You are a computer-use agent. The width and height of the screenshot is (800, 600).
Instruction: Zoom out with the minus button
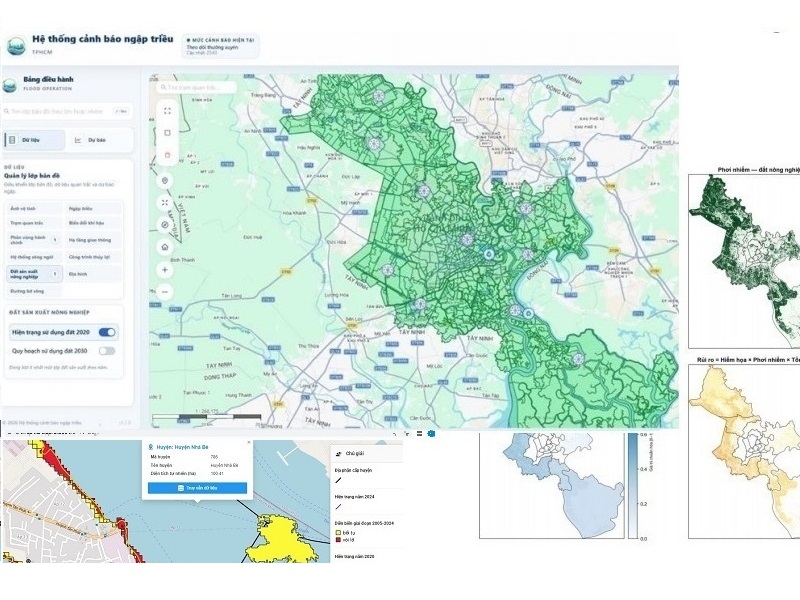coord(165,292)
